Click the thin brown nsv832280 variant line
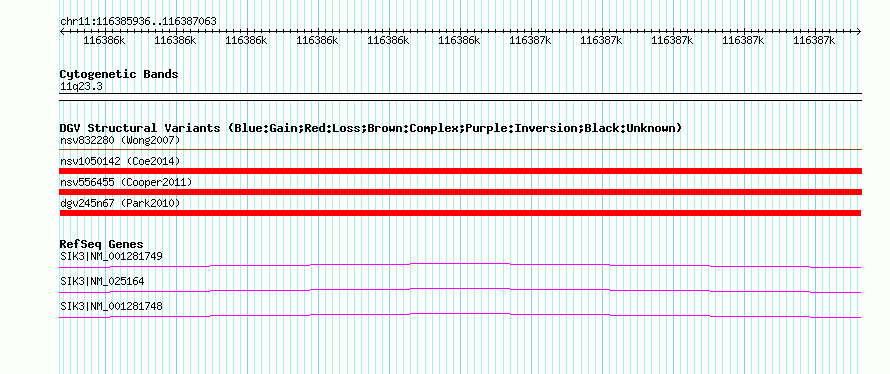Viewport: 890px width, 374px height. click(460, 150)
